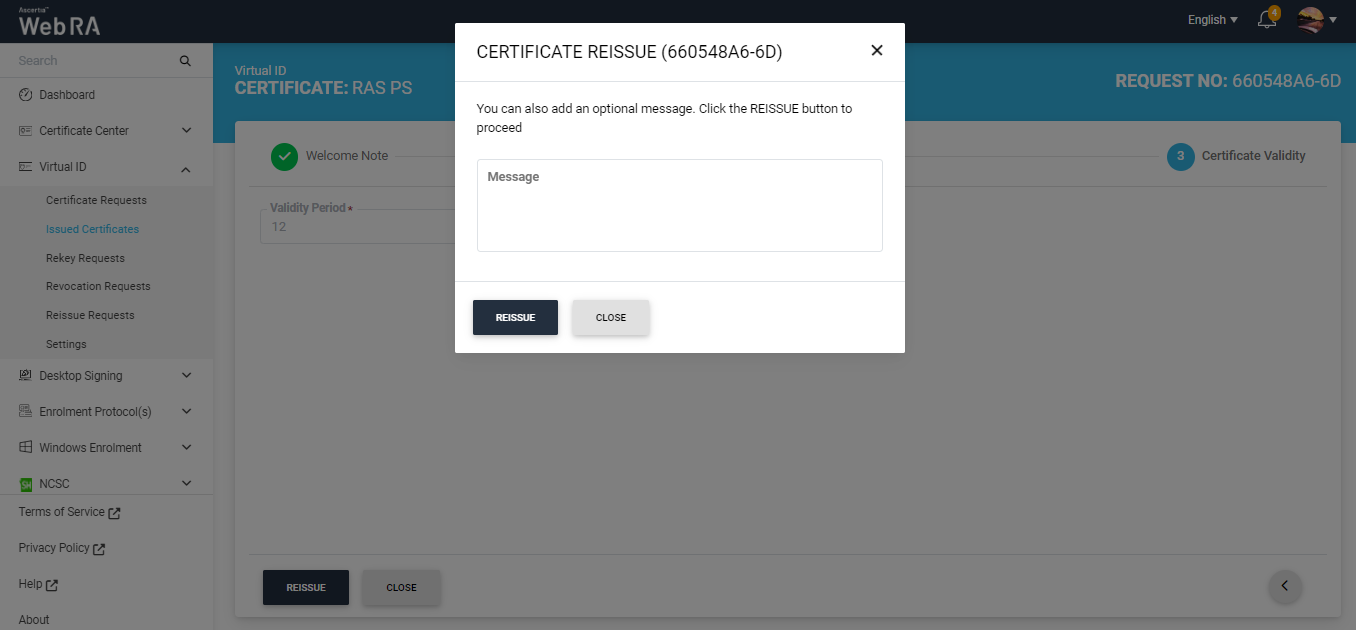Viewport: 1356px width, 630px height.
Task: Go to Revocation Requests page
Action: pos(98,286)
